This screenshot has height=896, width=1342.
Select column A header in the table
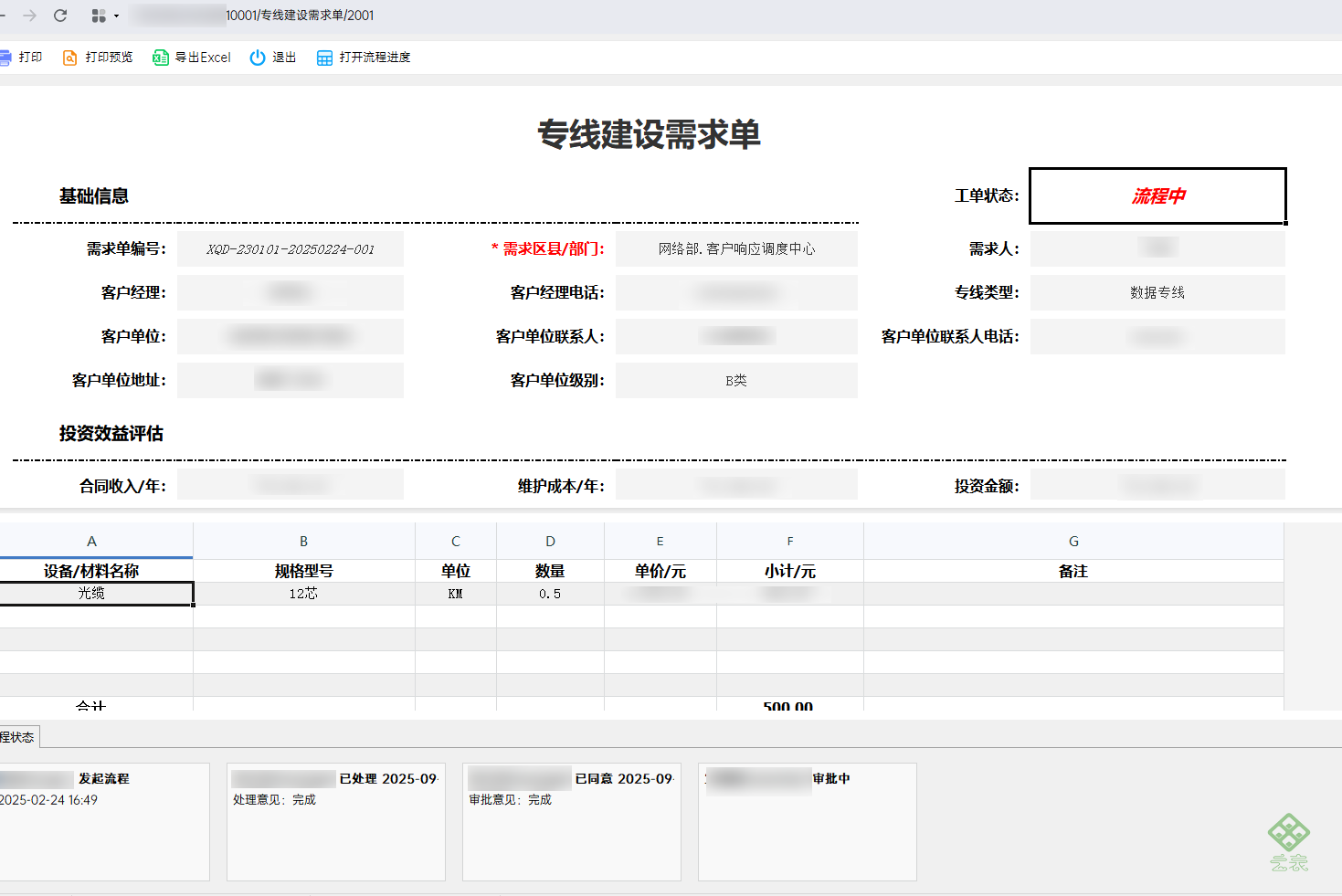96,541
